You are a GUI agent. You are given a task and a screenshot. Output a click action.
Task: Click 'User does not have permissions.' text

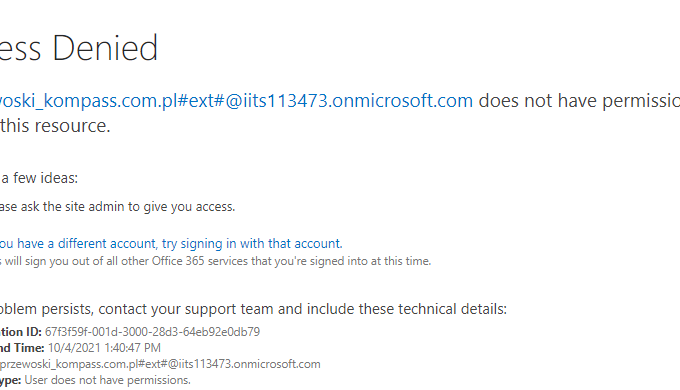[108, 380]
